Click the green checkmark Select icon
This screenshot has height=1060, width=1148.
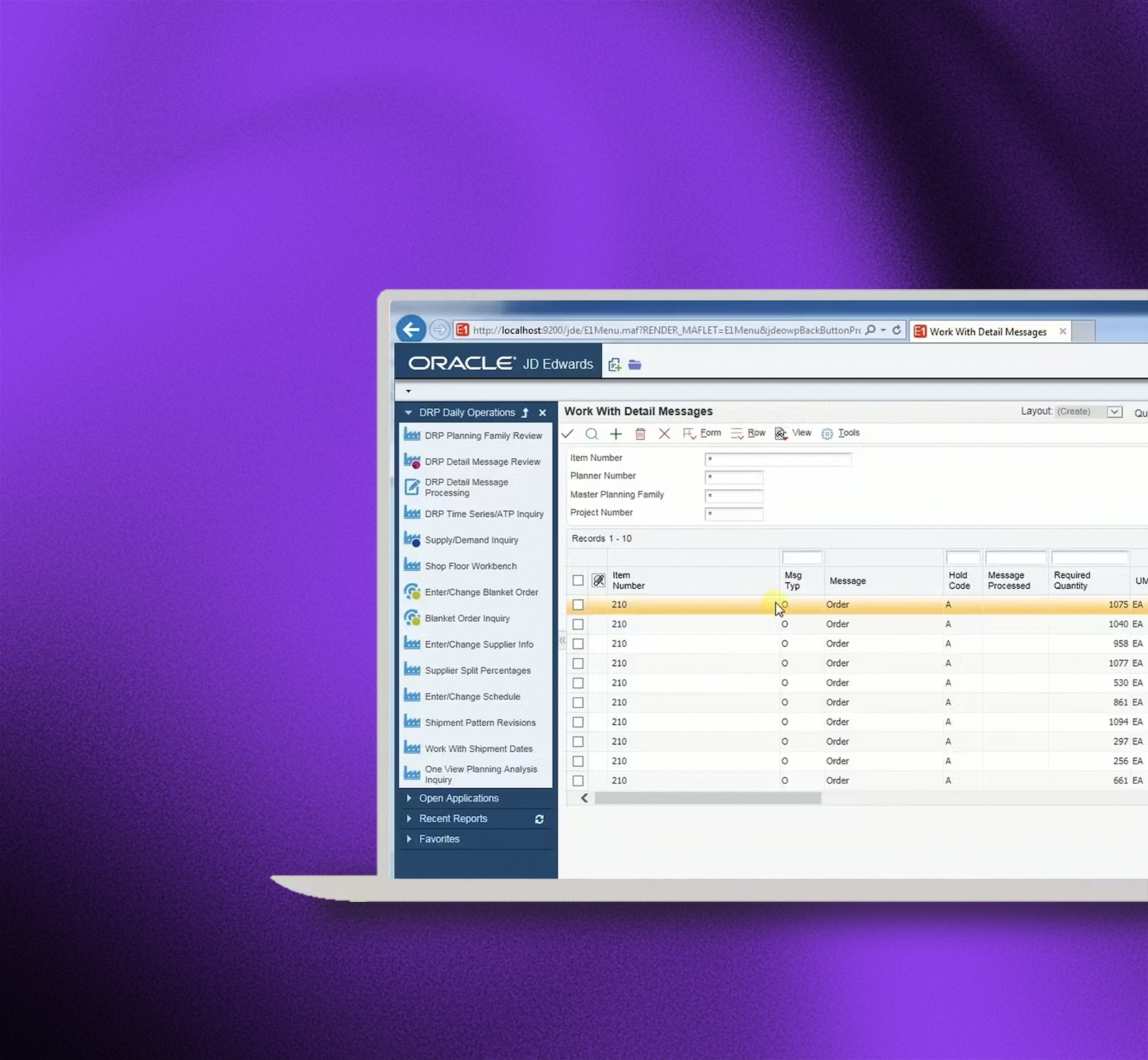click(568, 433)
